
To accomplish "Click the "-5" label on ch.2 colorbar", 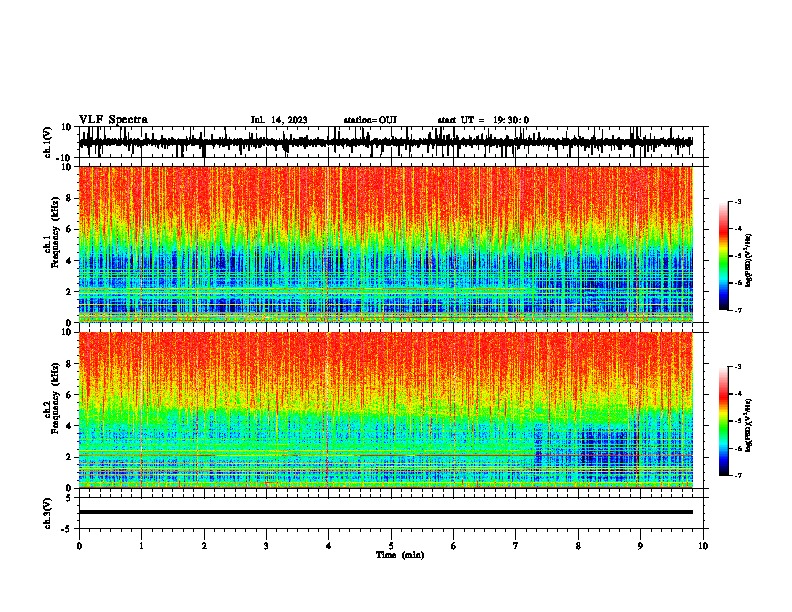I will (x=737, y=421).
